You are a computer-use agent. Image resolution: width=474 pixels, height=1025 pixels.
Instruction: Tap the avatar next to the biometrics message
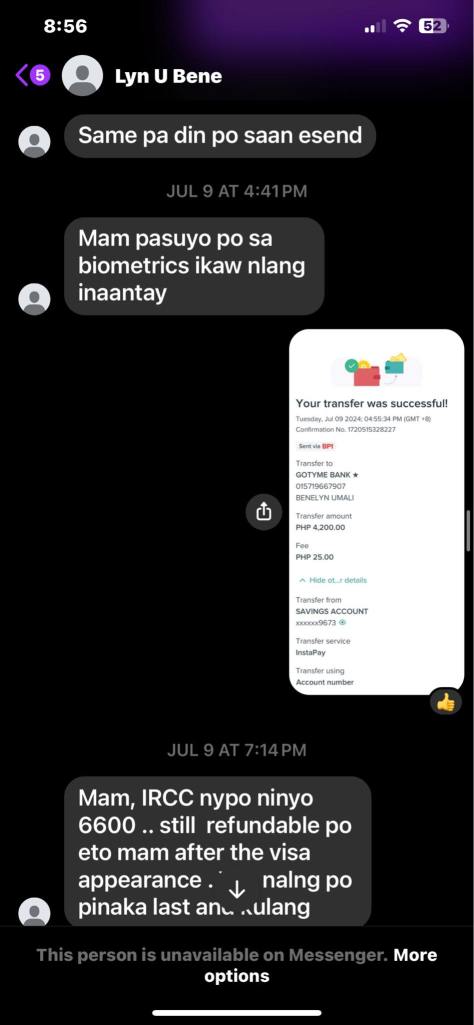(x=34, y=299)
